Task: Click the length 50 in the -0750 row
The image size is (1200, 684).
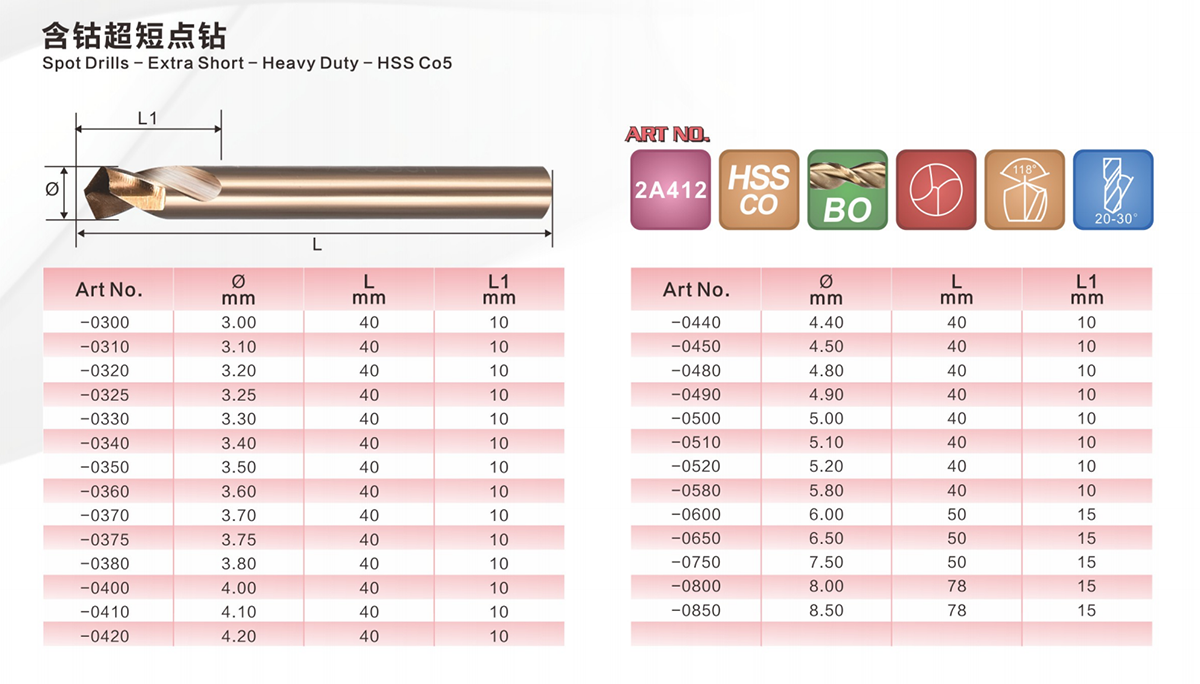Action: click(x=957, y=562)
